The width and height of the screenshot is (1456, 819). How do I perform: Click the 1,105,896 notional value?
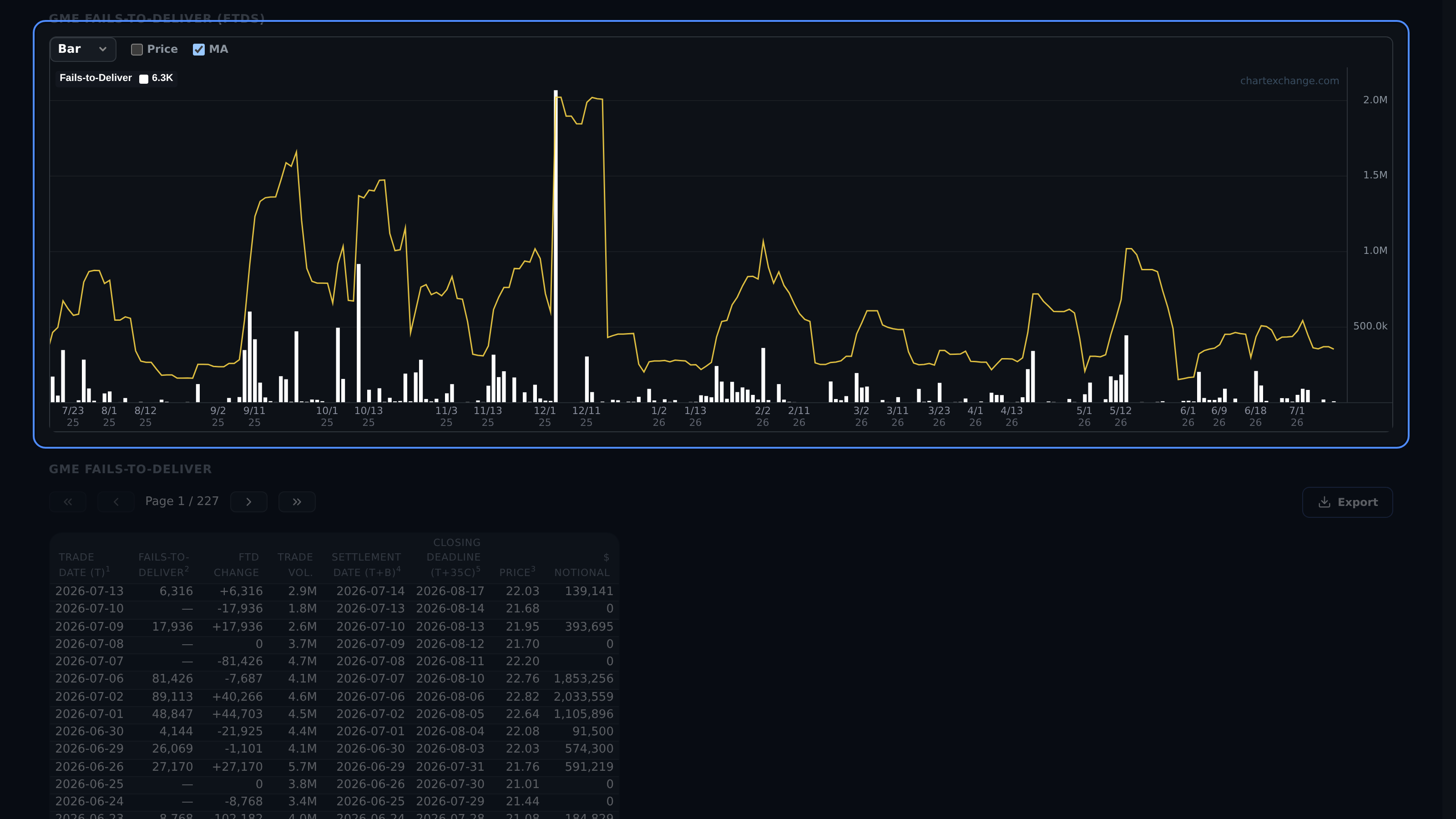pyautogui.click(x=583, y=714)
